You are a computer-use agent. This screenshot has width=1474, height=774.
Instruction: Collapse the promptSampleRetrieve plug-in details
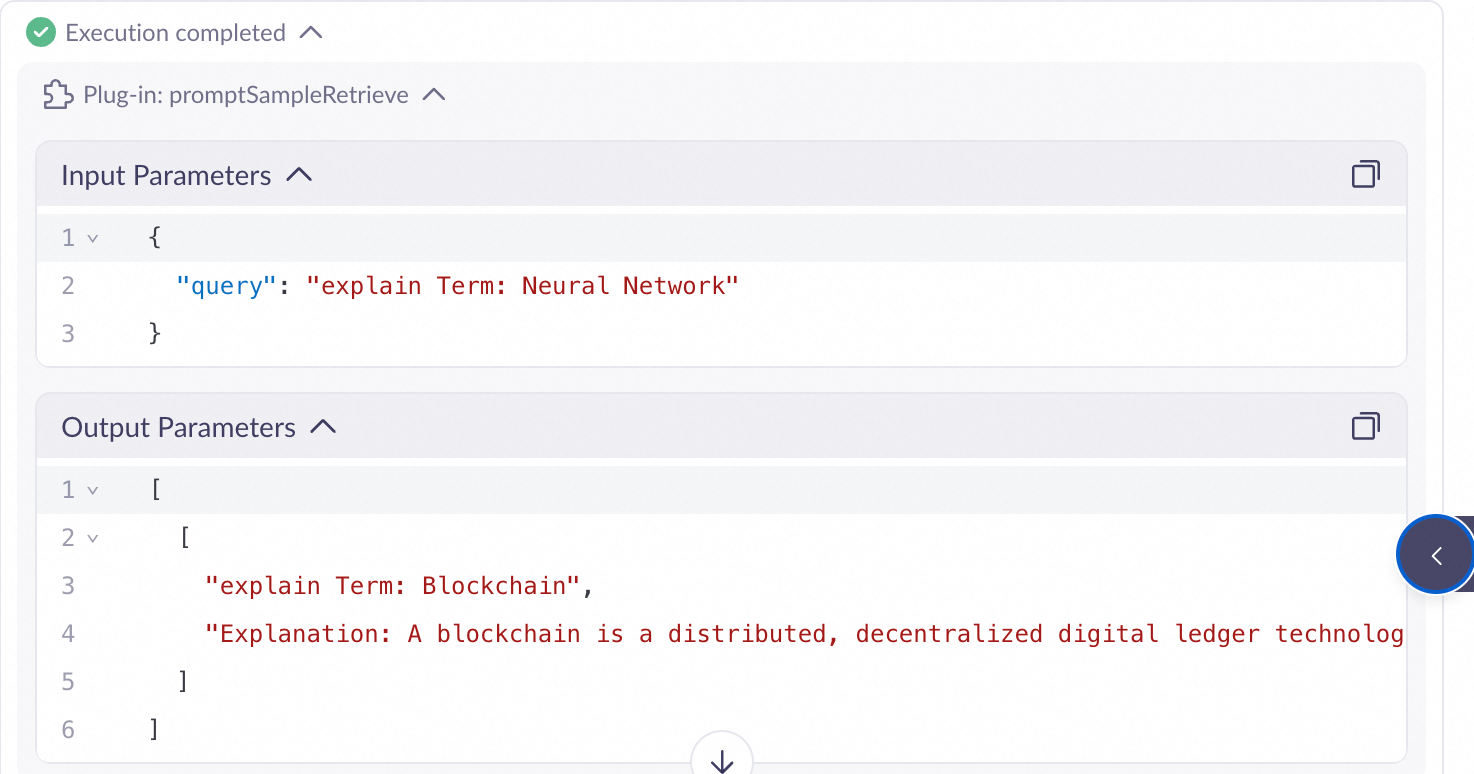point(433,95)
